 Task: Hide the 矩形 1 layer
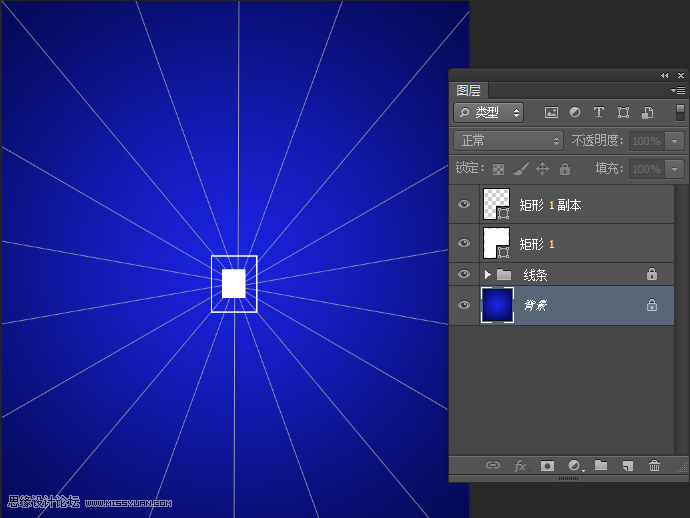click(x=464, y=243)
